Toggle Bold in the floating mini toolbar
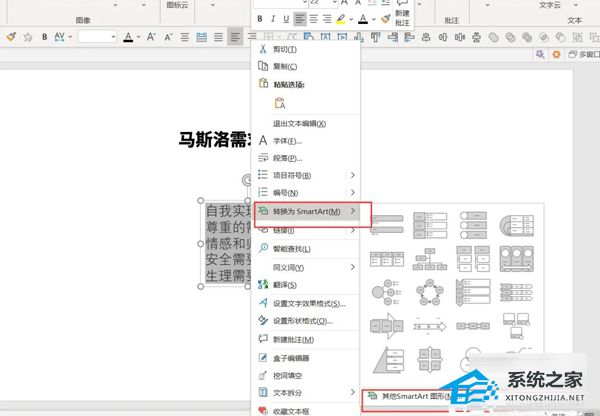 (x=260, y=18)
